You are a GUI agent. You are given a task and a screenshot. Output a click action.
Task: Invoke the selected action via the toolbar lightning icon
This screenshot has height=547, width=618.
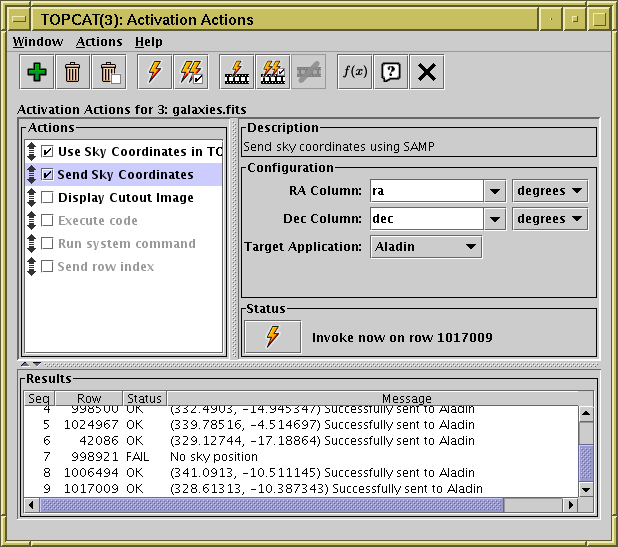click(x=154, y=73)
